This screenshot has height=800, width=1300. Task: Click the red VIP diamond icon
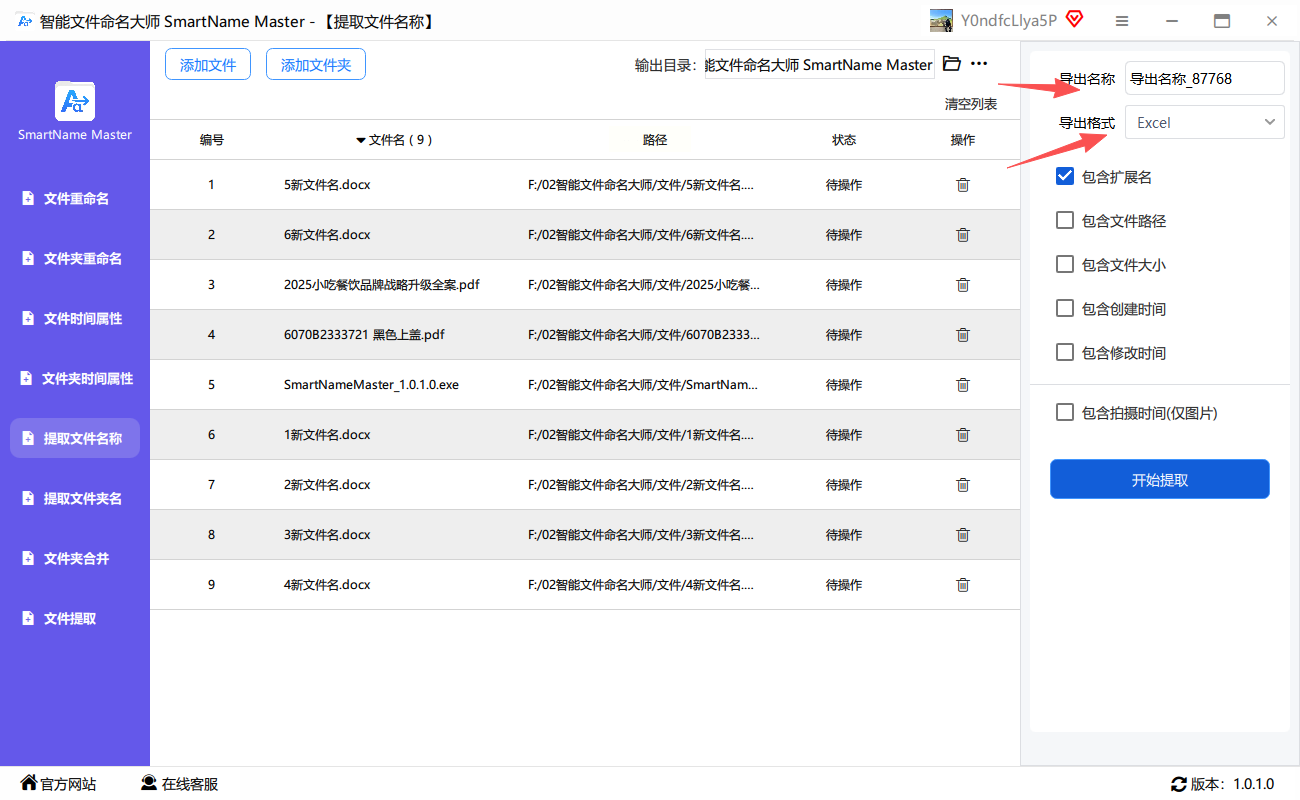1074,20
